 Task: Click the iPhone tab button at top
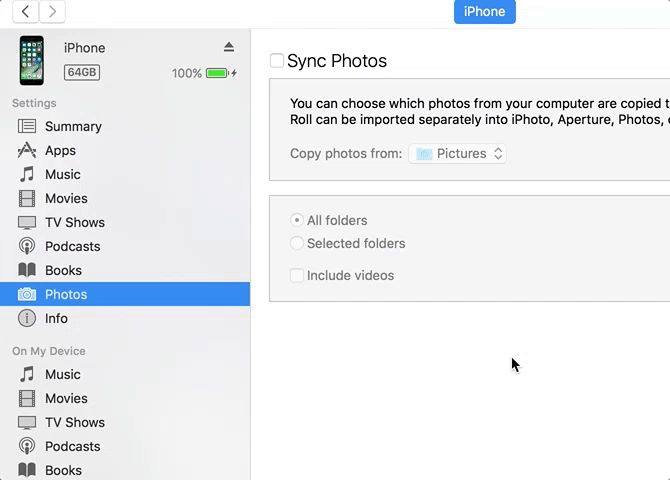[x=484, y=11]
